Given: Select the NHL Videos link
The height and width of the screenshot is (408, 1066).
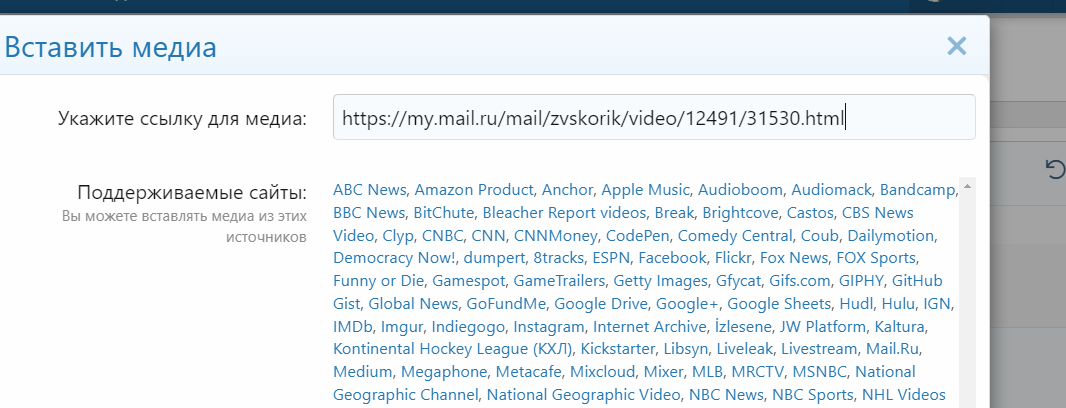Looking at the screenshot, I should click(904, 394).
